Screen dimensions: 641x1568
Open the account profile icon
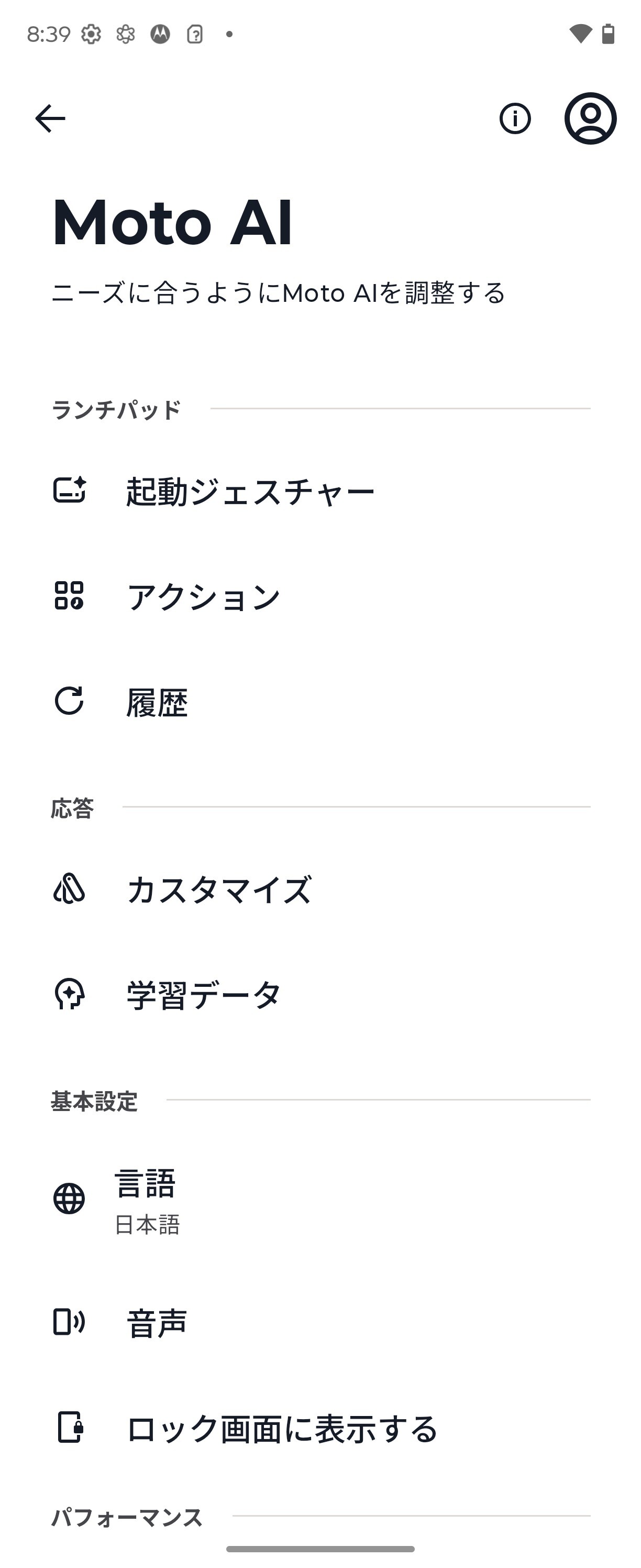pos(590,118)
